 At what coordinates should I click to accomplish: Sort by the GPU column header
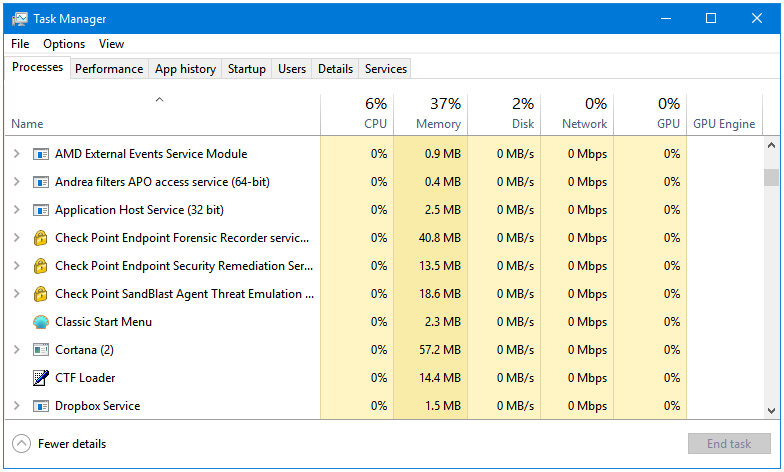[650, 114]
